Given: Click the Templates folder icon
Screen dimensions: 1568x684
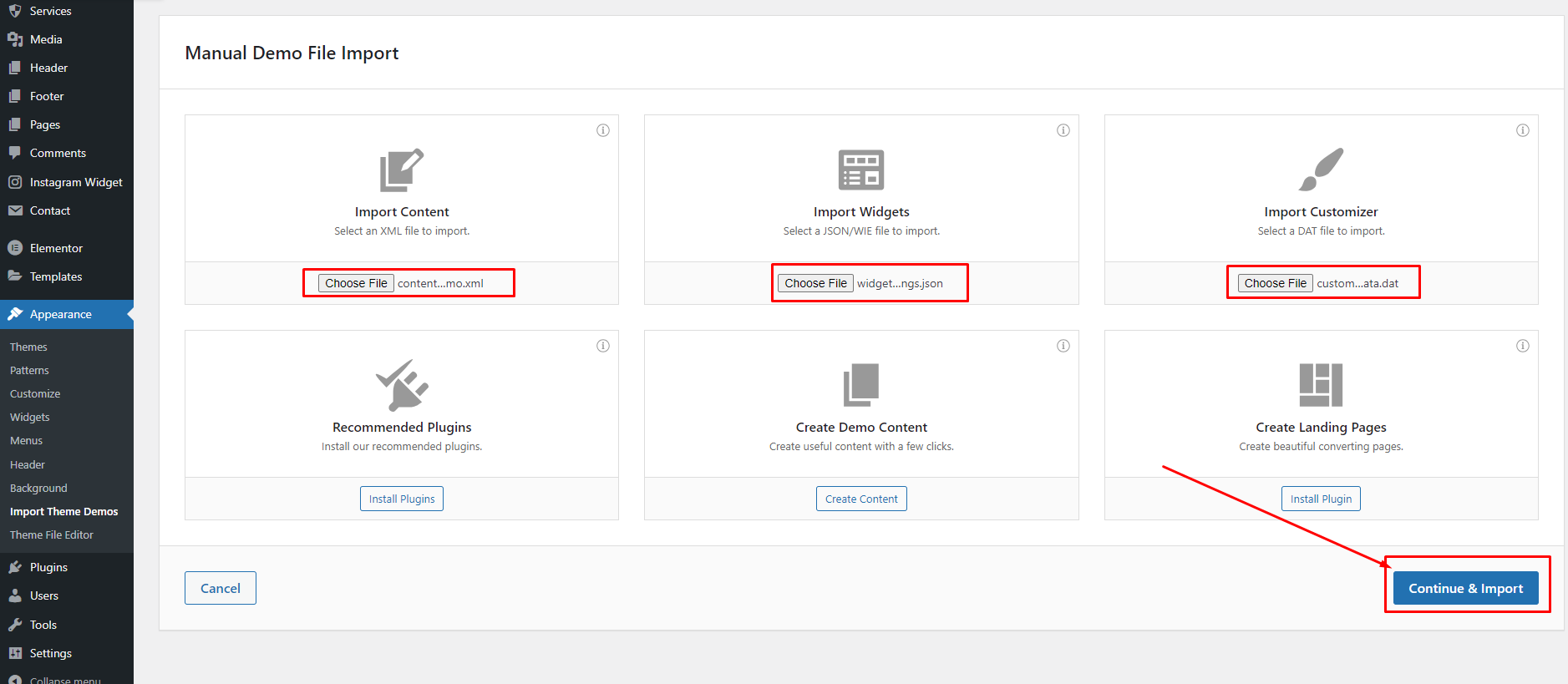Looking at the screenshot, I should click(x=15, y=276).
